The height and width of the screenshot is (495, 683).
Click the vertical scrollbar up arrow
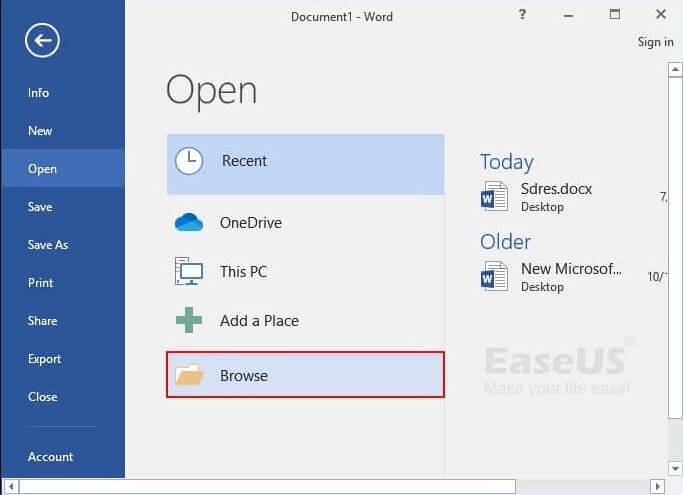coord(675,69)
